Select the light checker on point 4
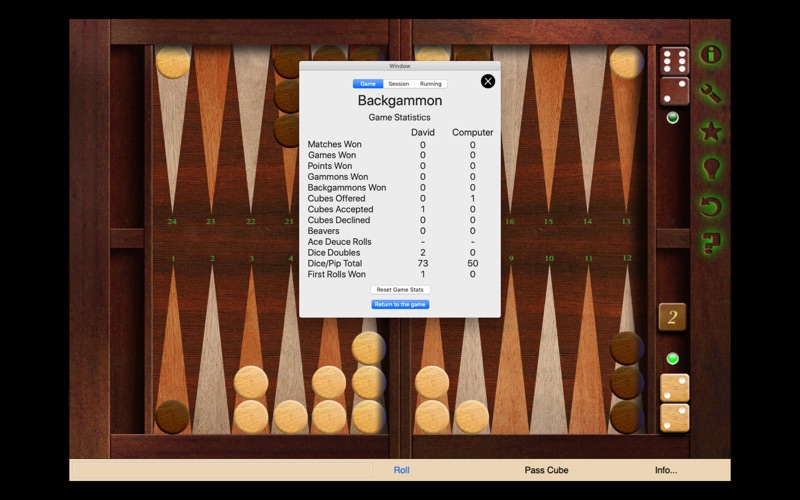 (x=290, y=417)
